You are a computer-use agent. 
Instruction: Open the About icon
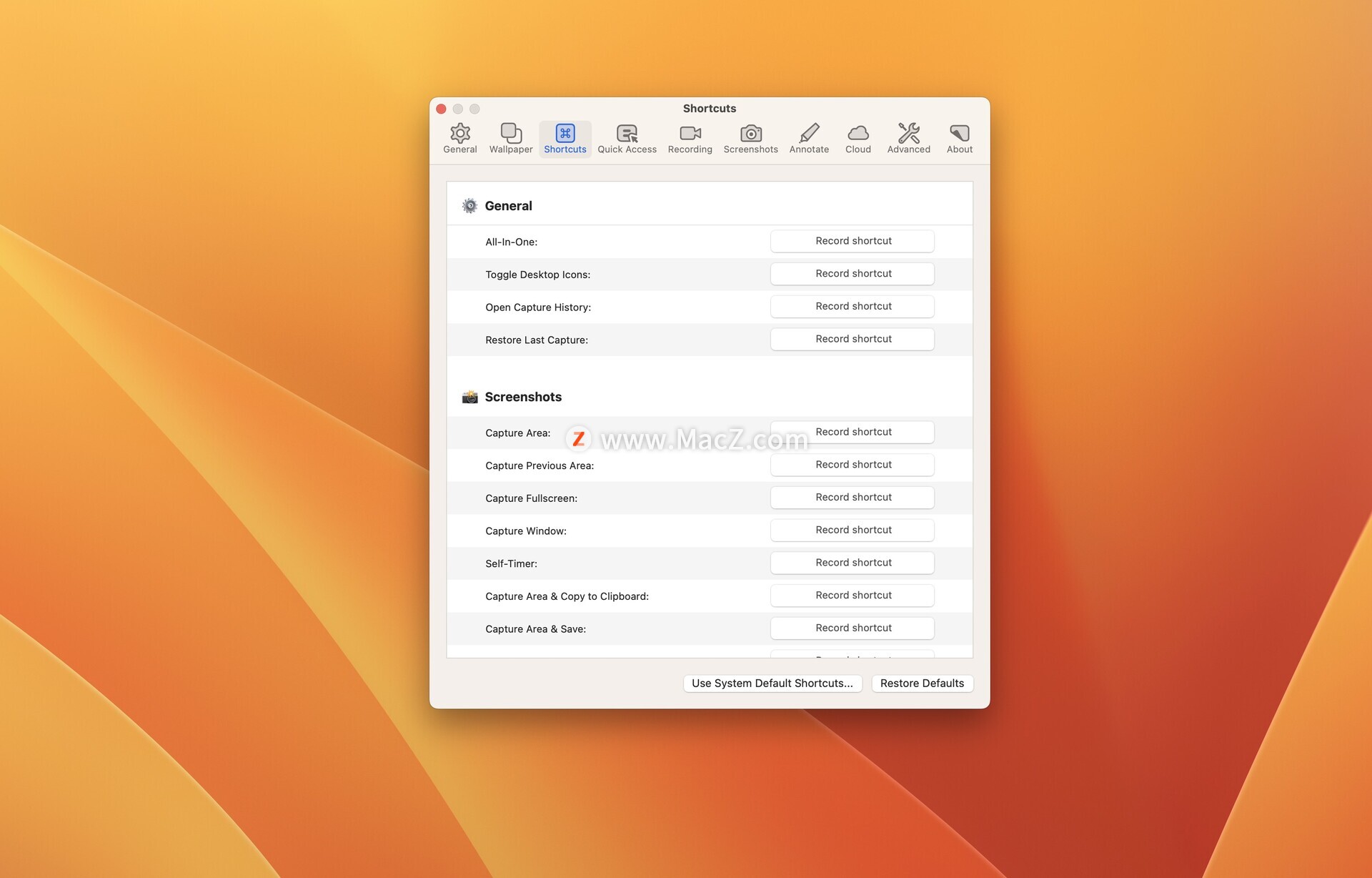959,134
